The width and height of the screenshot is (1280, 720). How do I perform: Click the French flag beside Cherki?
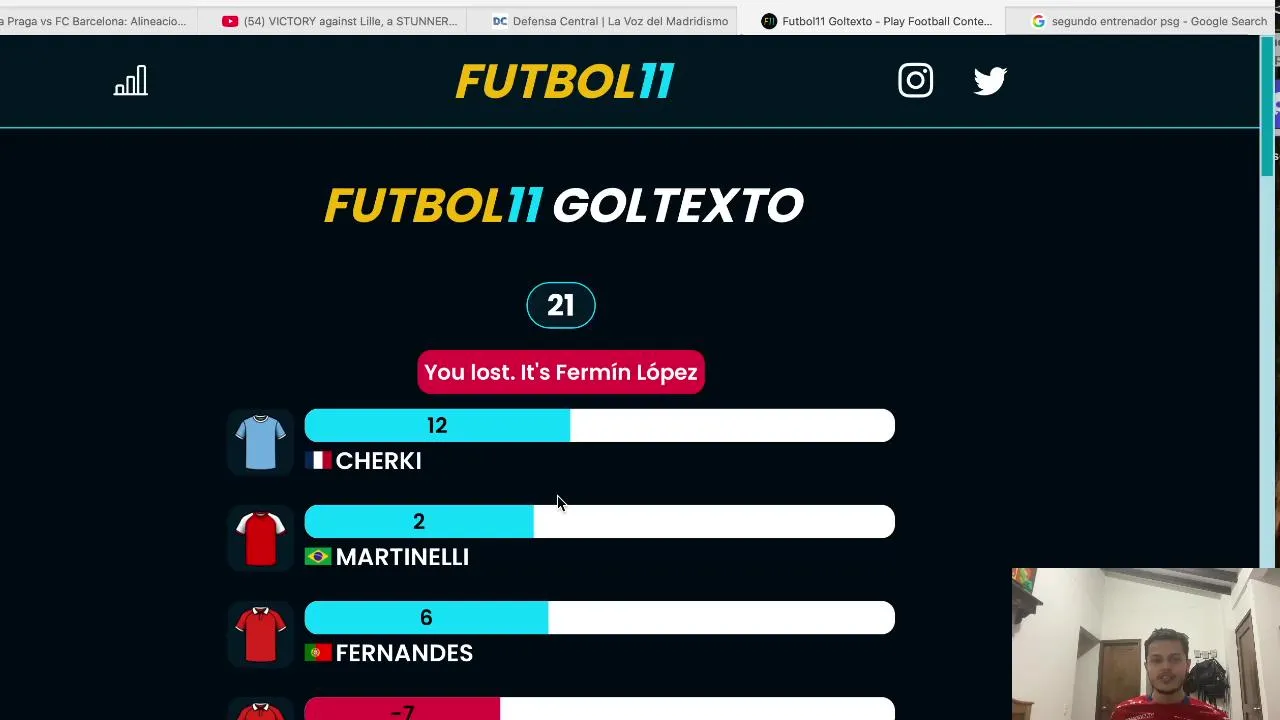pyautogui.click(x=318, y=461)
